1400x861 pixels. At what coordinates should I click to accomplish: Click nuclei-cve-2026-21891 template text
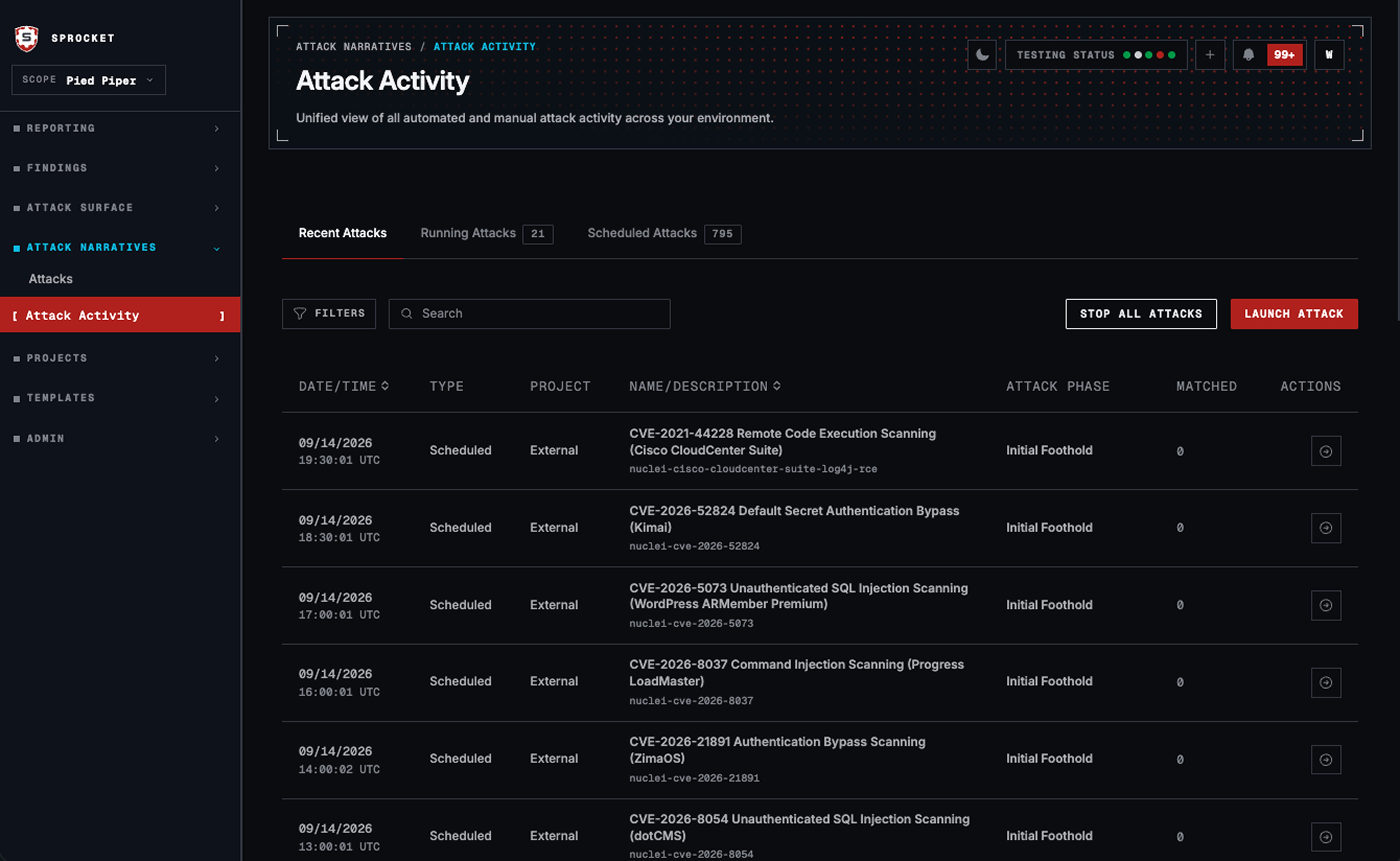pos(694,778)
